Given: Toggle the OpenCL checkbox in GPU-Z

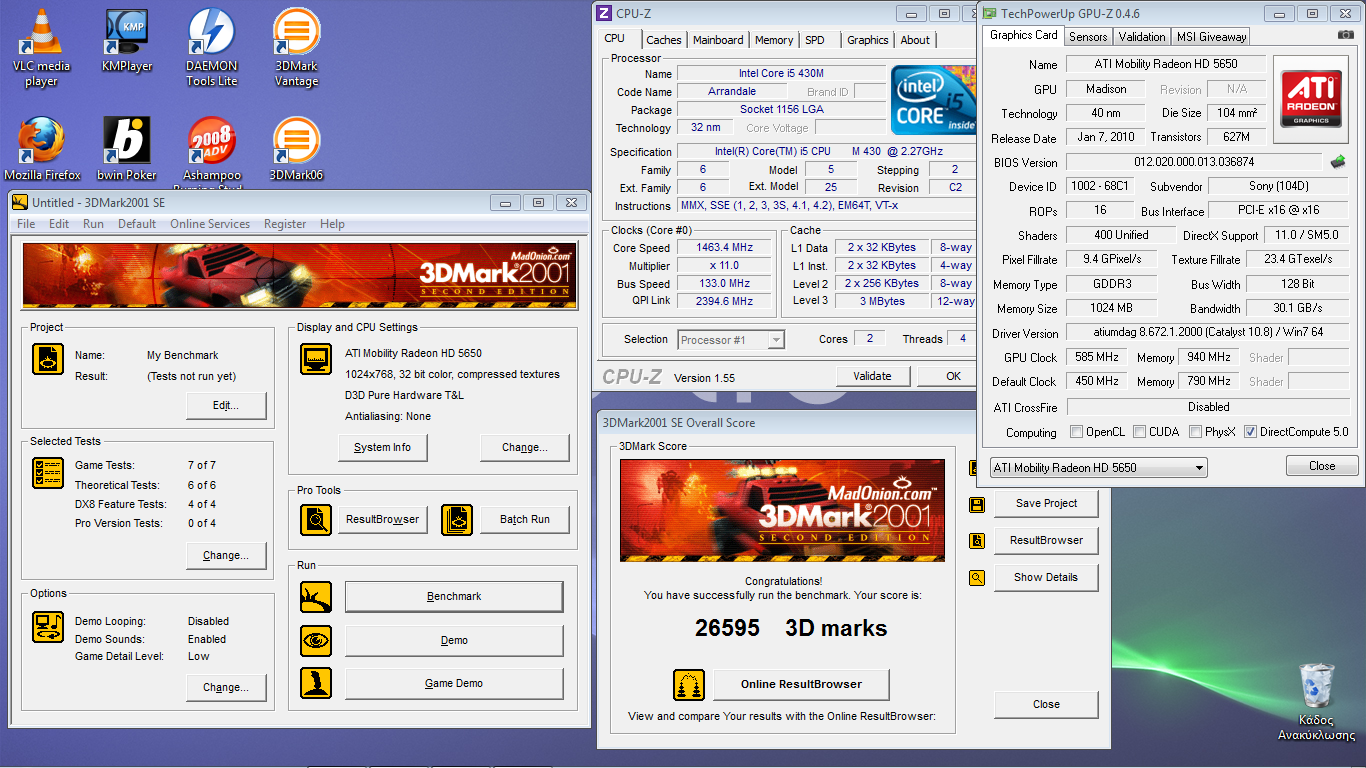Looking at the screenshot, I should 1076,432.
